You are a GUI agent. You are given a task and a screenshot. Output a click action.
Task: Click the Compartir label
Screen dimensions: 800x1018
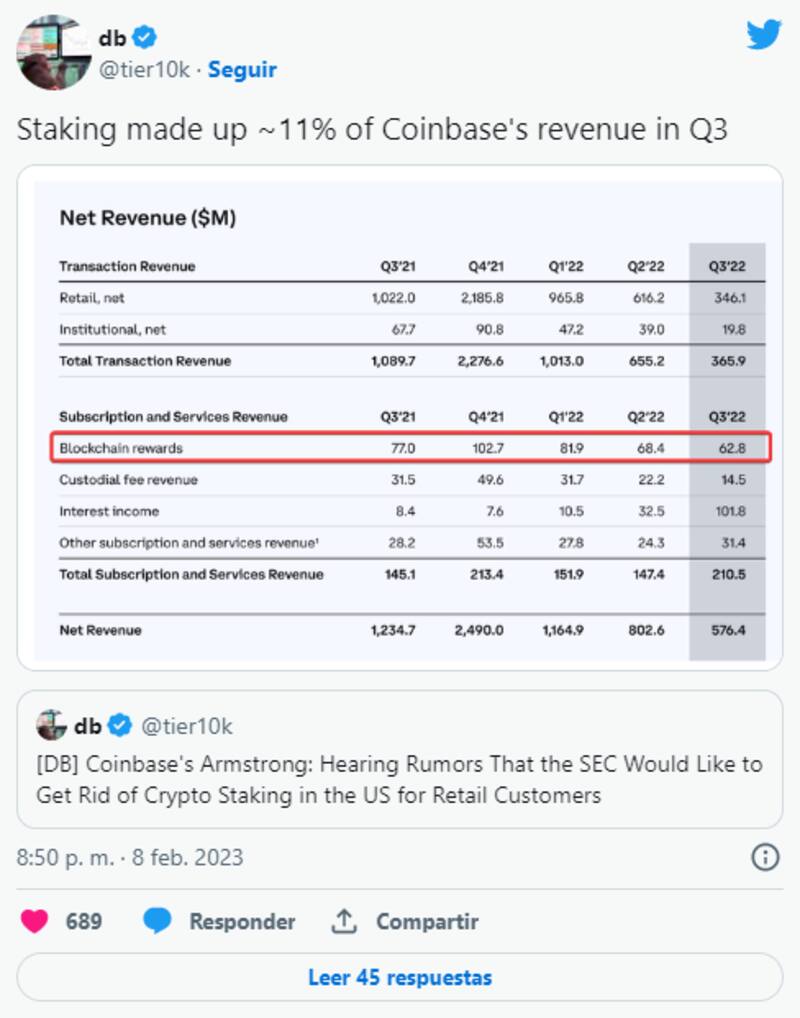427,921
